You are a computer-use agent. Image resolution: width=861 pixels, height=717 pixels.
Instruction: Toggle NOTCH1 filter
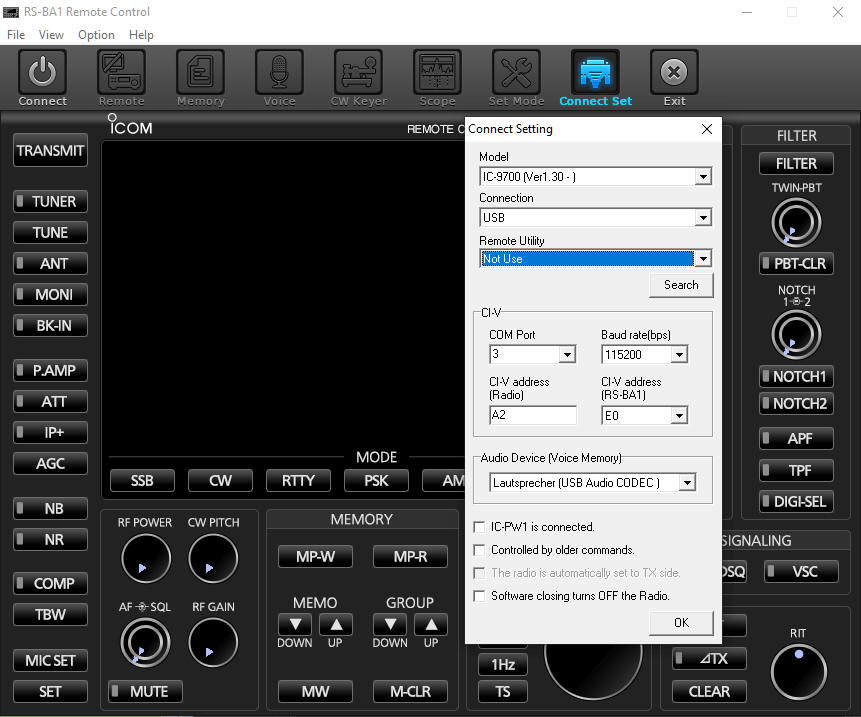click(x=796, y=377)
